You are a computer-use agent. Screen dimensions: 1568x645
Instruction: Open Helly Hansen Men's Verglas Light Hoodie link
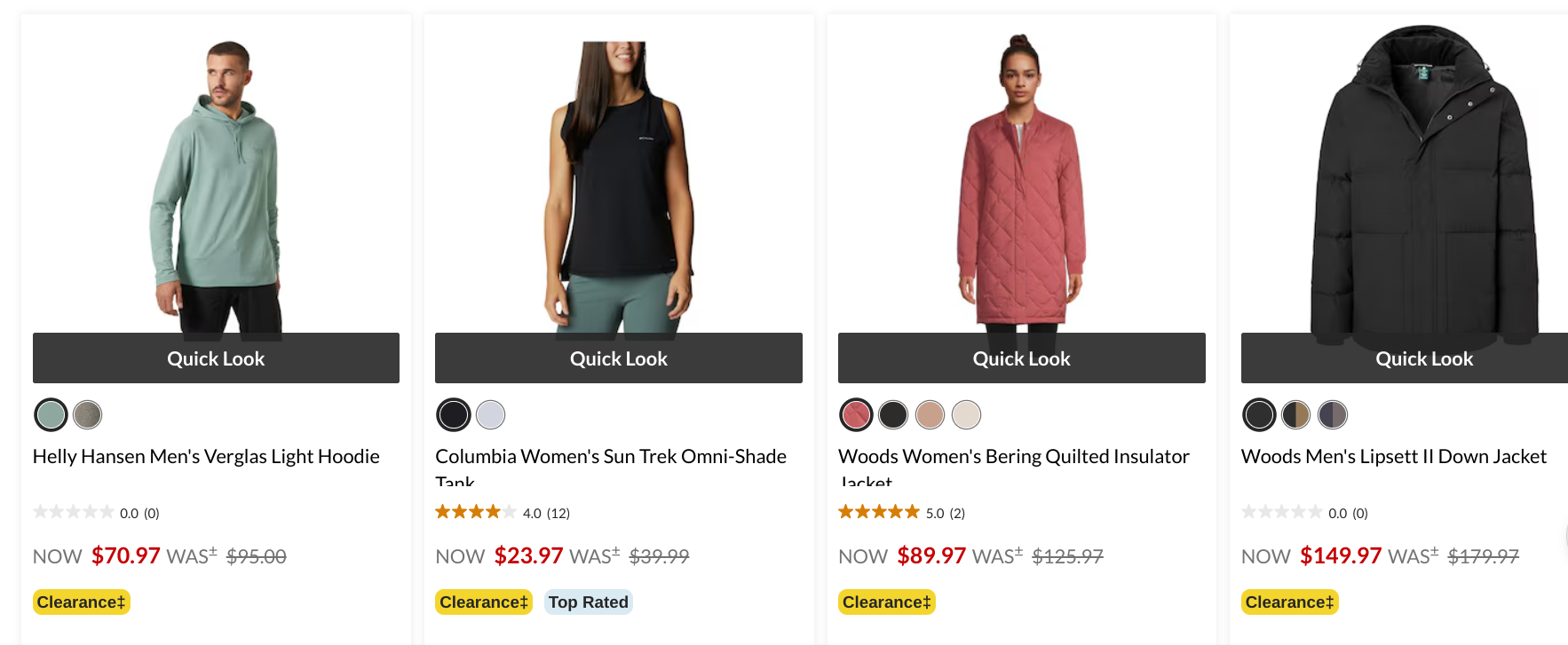[206, 457]
